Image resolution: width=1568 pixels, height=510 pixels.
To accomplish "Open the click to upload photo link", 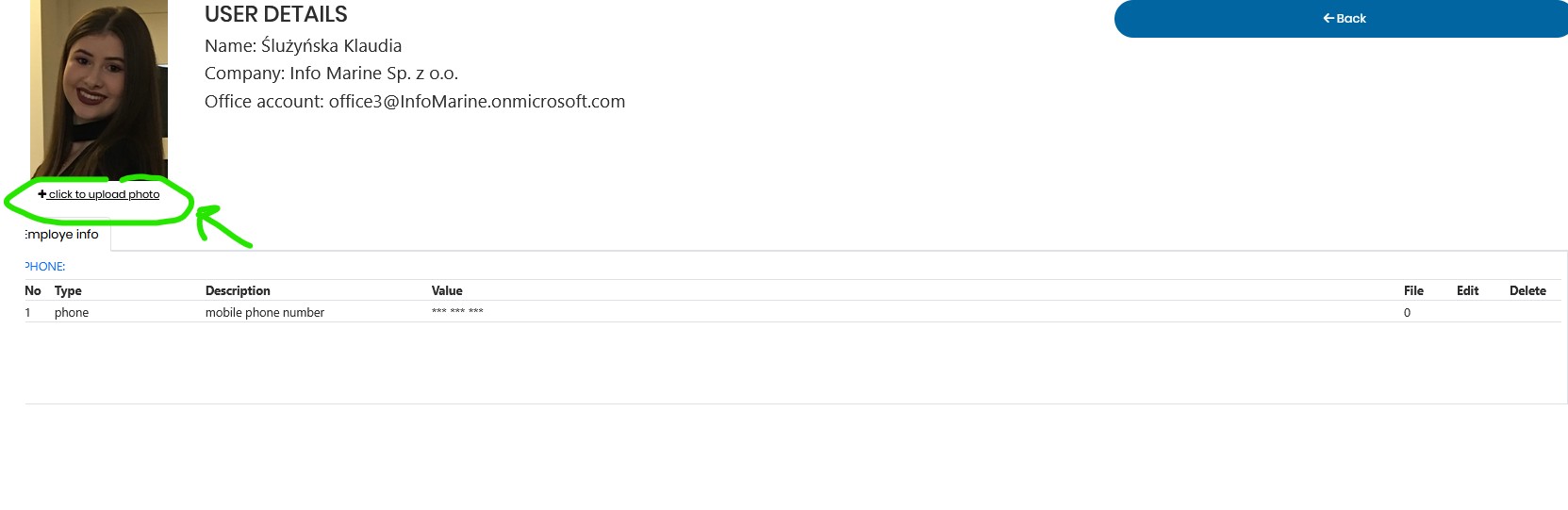I will pyautogui.click(x=104, y=194).
